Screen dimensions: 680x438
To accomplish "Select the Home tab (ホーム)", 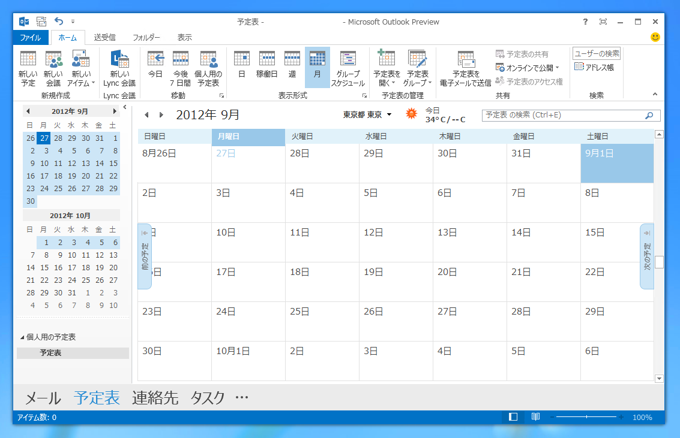I will 67,38.
